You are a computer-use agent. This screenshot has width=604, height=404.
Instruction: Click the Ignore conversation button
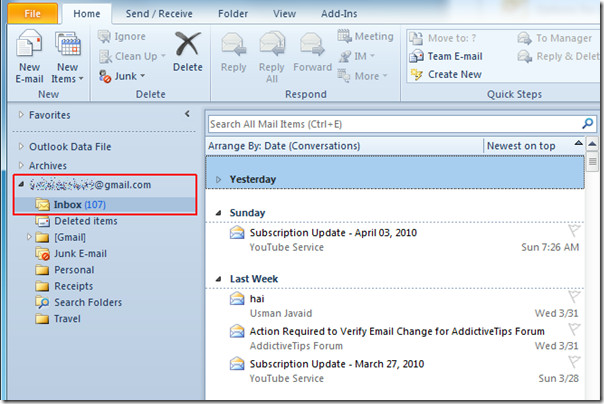tap(122, 36)
